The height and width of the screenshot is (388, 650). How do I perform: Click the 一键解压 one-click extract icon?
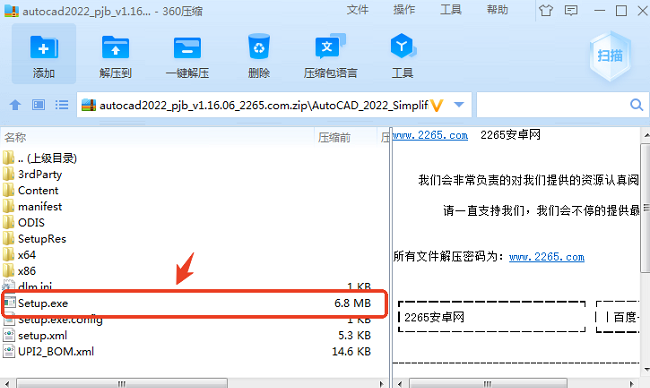click(x=187, y=48)
